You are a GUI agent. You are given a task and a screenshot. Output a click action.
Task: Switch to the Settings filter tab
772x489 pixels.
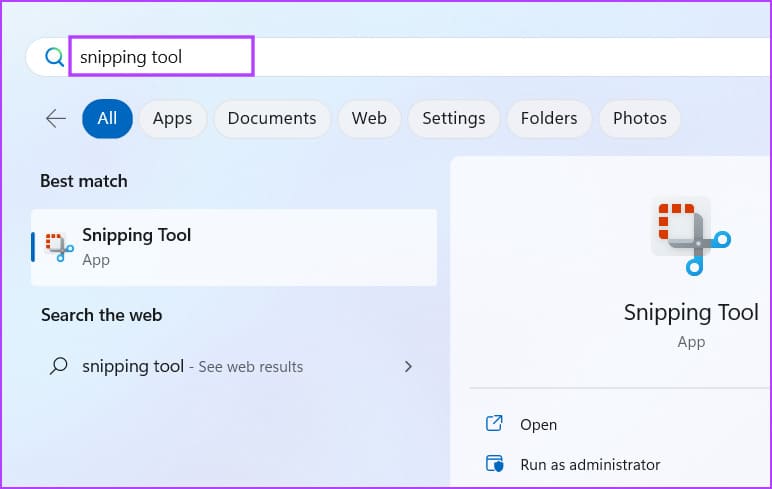coord(453,119)
